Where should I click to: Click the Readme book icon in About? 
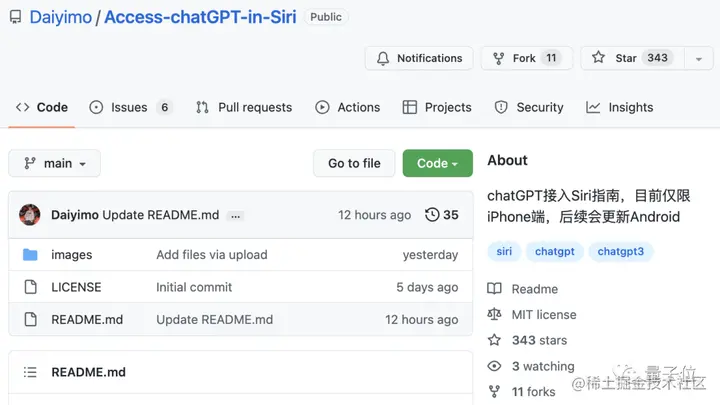(x=494, y=289)
